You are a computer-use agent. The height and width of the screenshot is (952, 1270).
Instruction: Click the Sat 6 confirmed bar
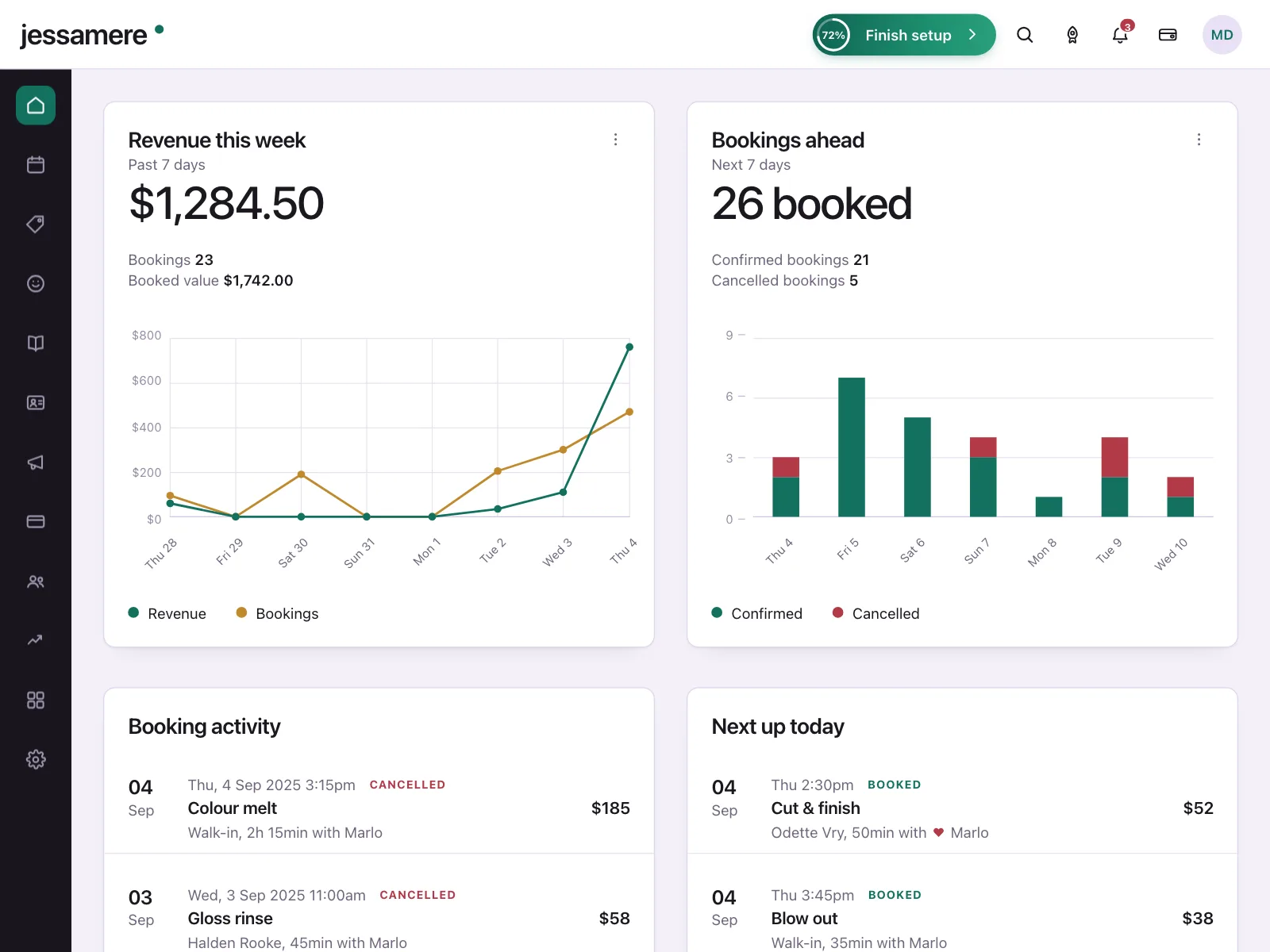click(918, 467)
